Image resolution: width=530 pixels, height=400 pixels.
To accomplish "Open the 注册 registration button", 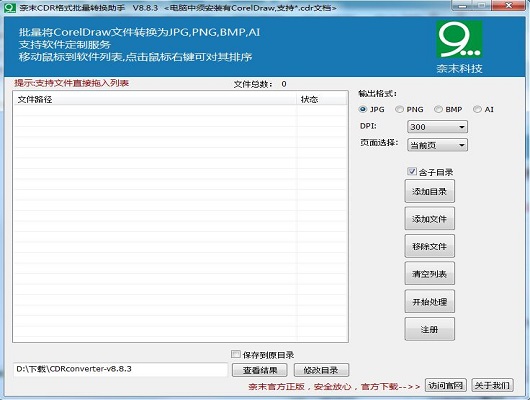I will tap(430, 329).
